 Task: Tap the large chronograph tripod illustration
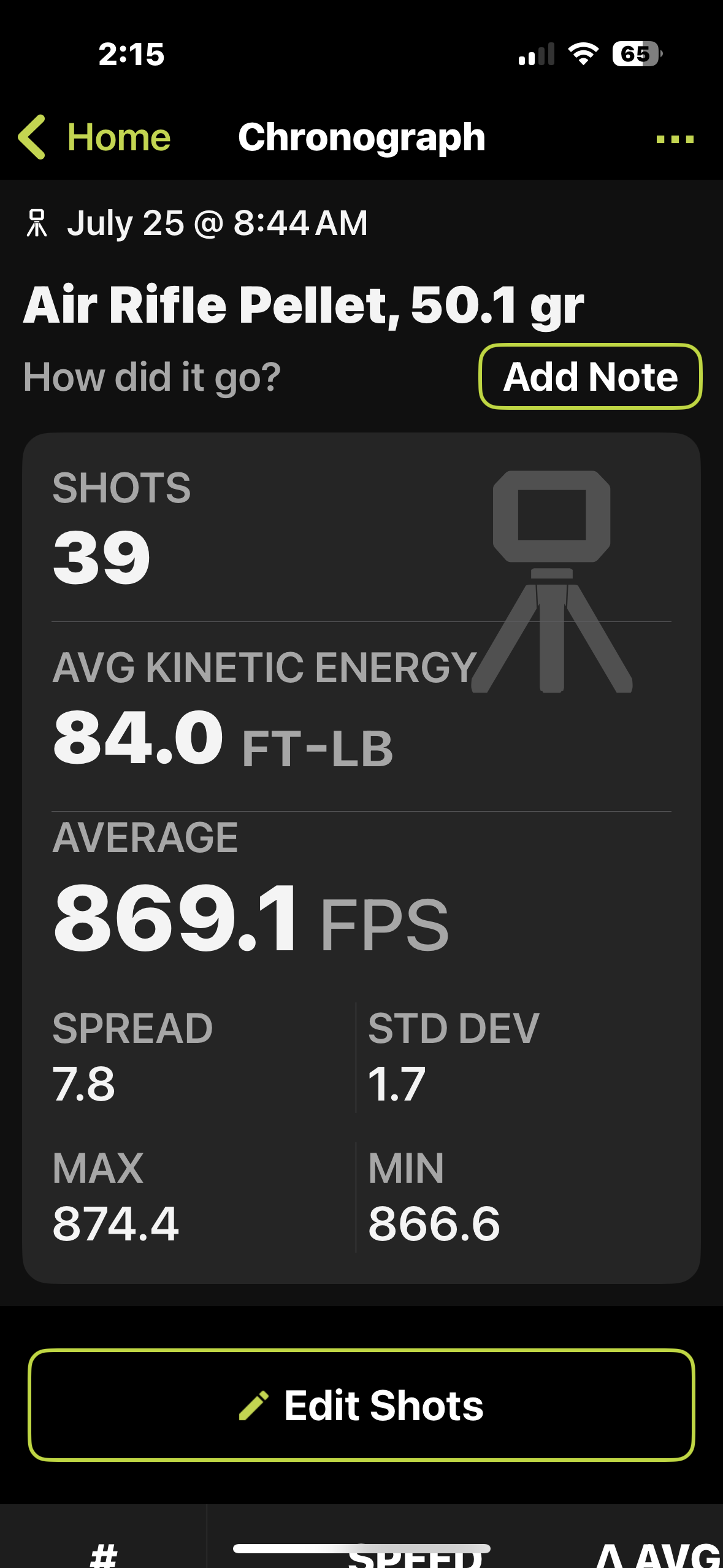[552, 582]
